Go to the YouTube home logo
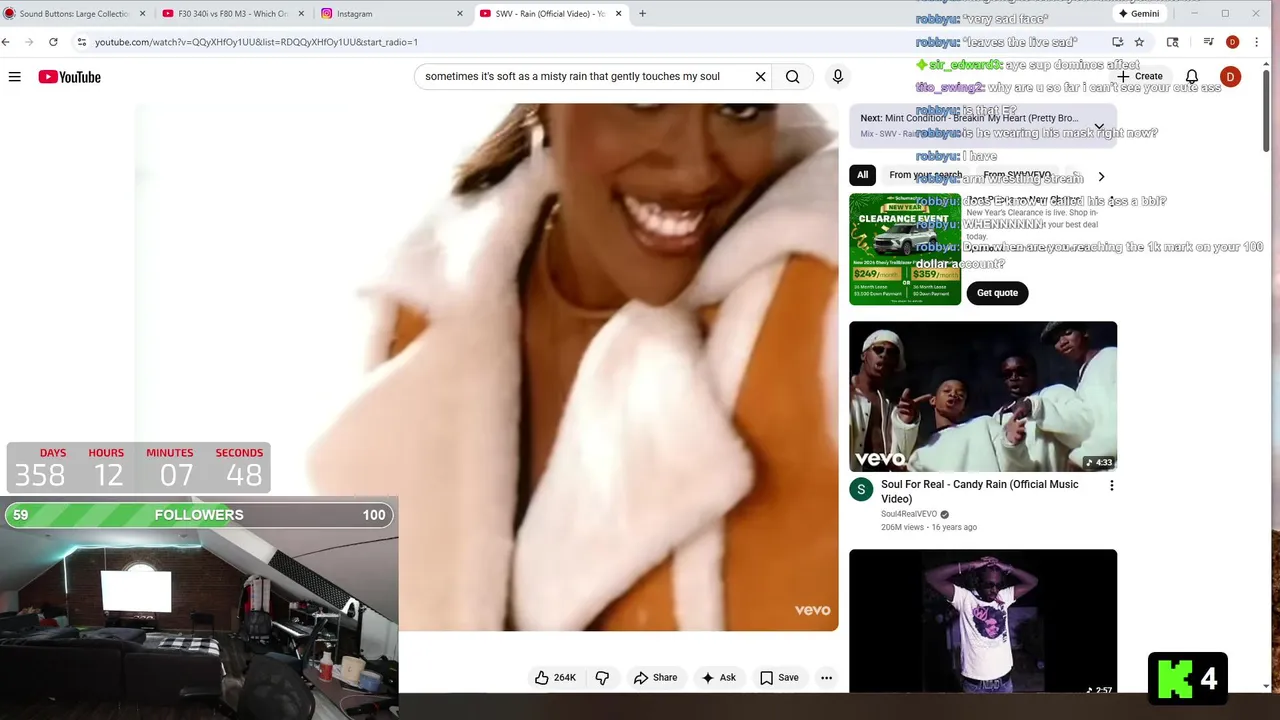Screen dimensions: 1280x720 tap(70, 77)
